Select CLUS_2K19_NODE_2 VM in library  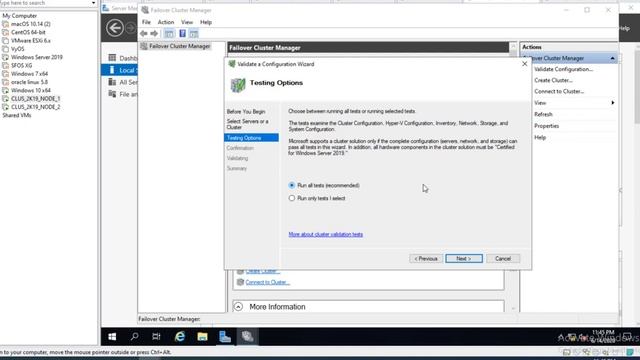tap(36, 107)
